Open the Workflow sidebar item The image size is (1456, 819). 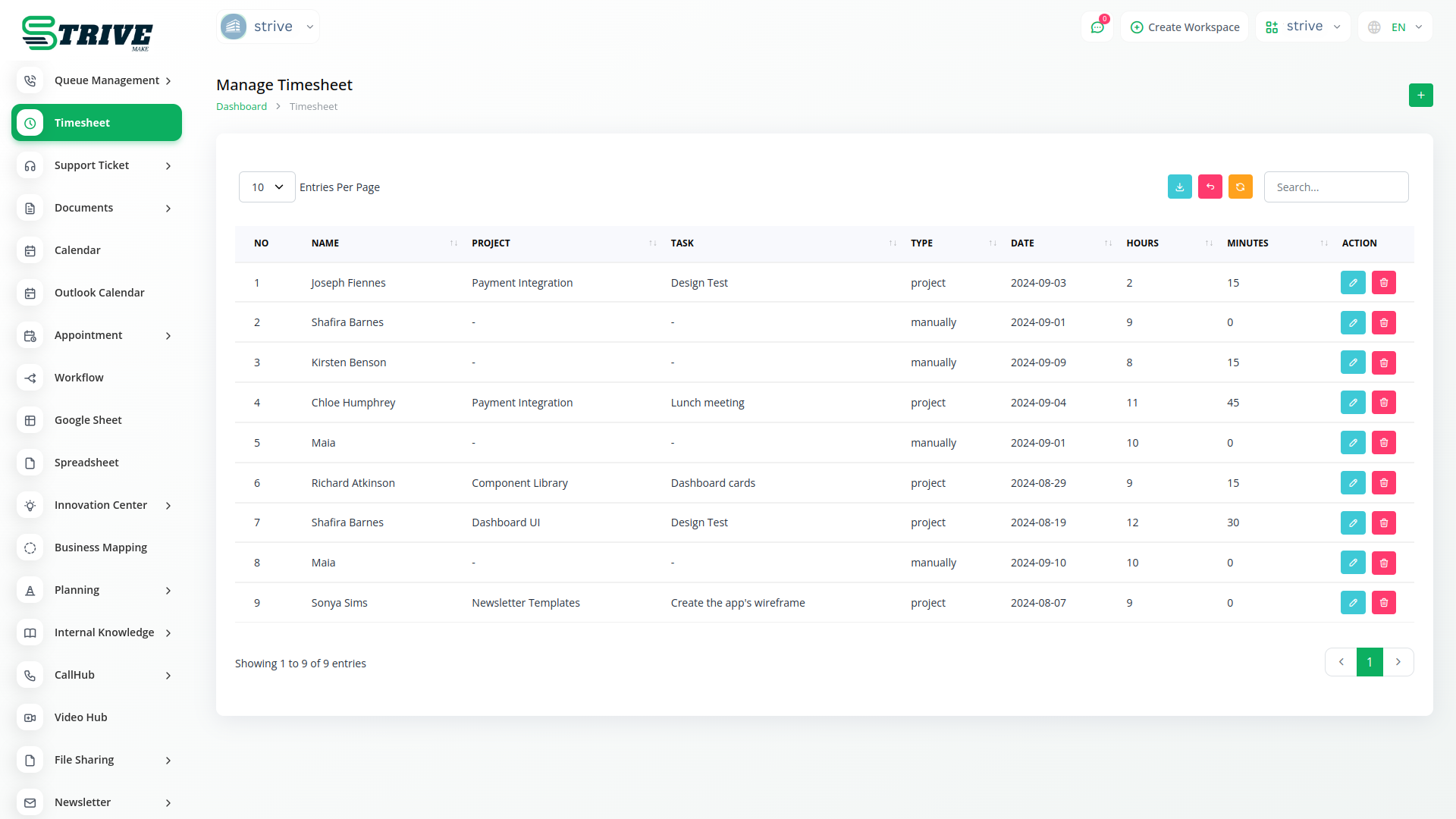(x=79, y=378)
